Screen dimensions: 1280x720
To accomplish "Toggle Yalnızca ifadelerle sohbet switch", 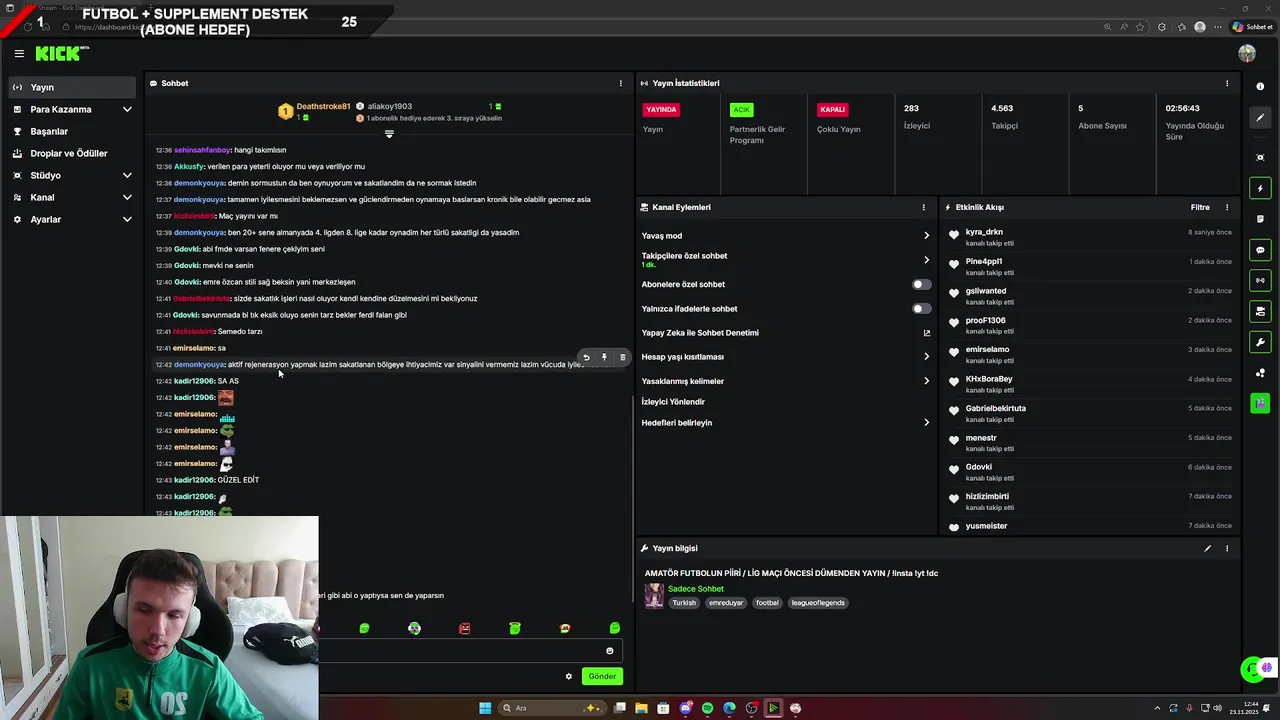I will (921, 308).
